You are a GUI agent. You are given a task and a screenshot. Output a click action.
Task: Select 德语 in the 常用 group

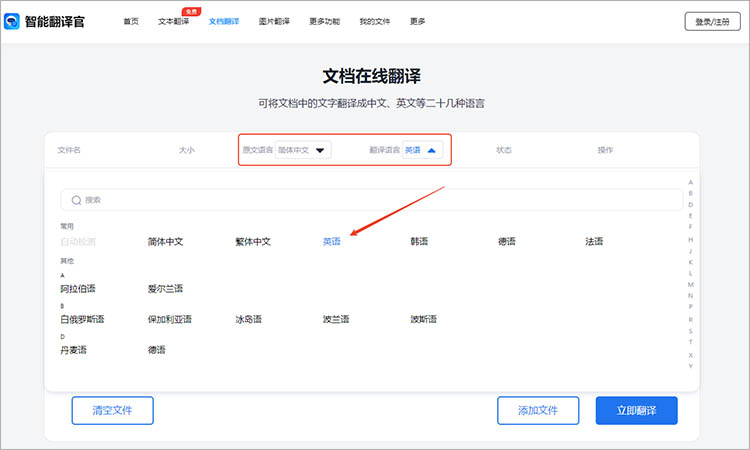click(507, 241)
